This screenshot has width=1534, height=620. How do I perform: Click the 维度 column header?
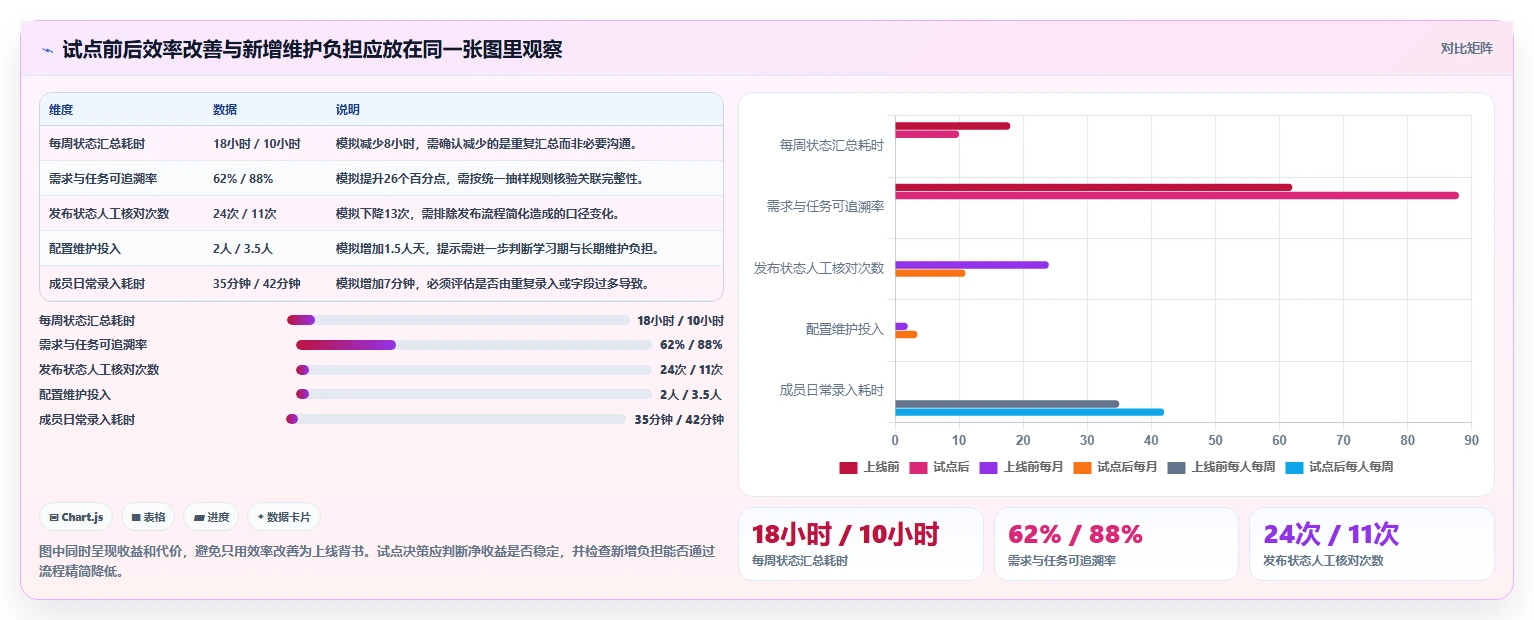pos(61,110)
